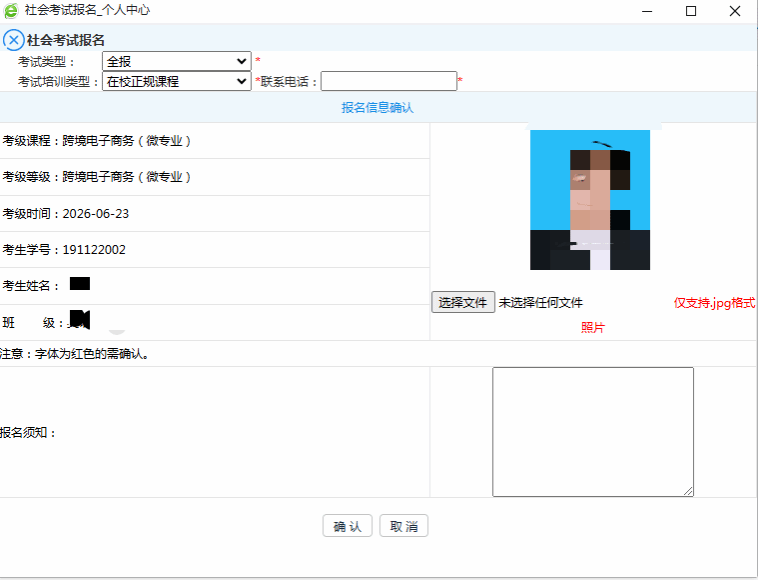
Task: Click the green browser logo in title bar
Action: tap(11, 11)
